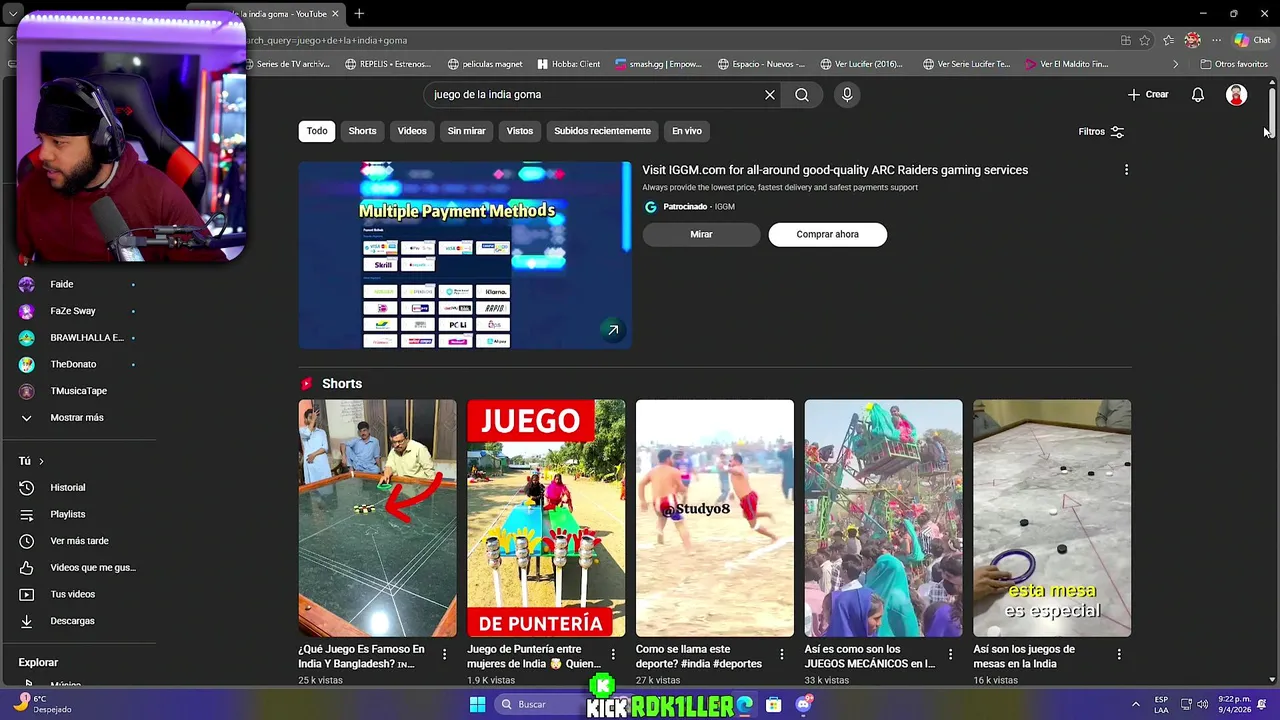Click the YouTube search input field
1280x720 pixels.
594,95
